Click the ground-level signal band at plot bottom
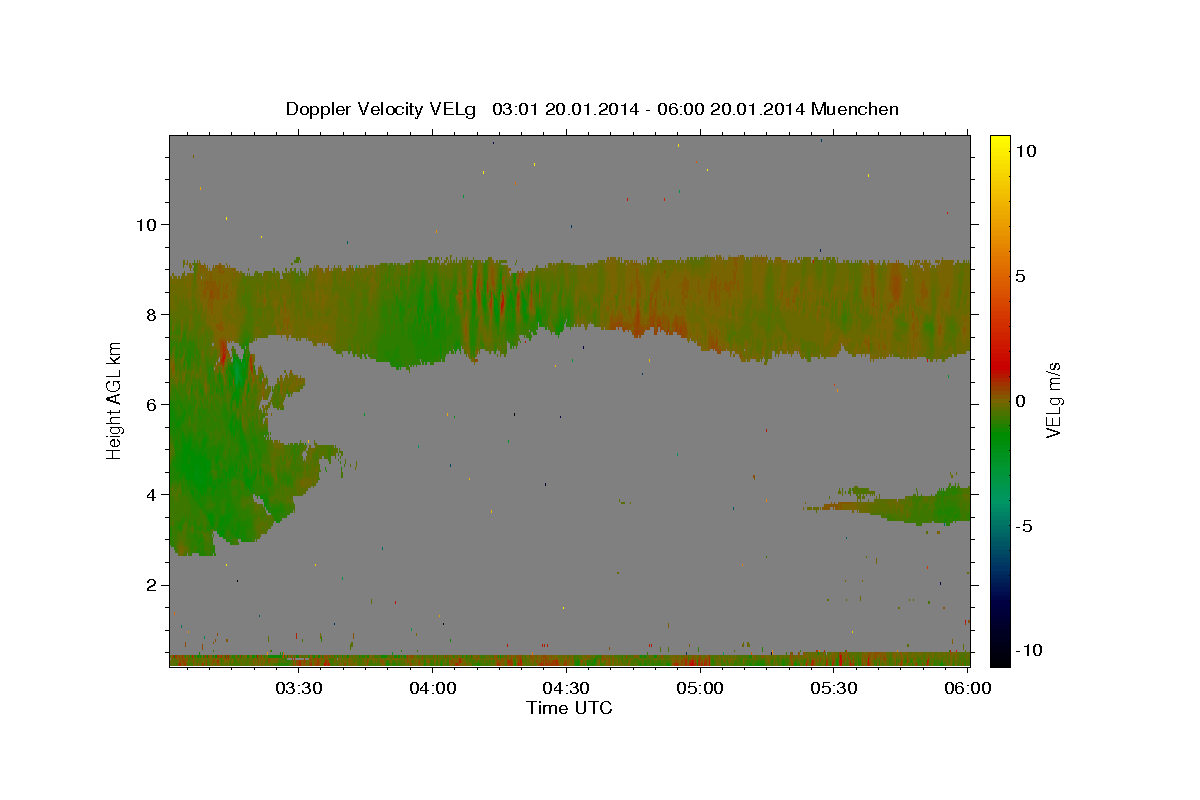The width and height of the screenshot is (1200, 800). (x=570, y=660)
